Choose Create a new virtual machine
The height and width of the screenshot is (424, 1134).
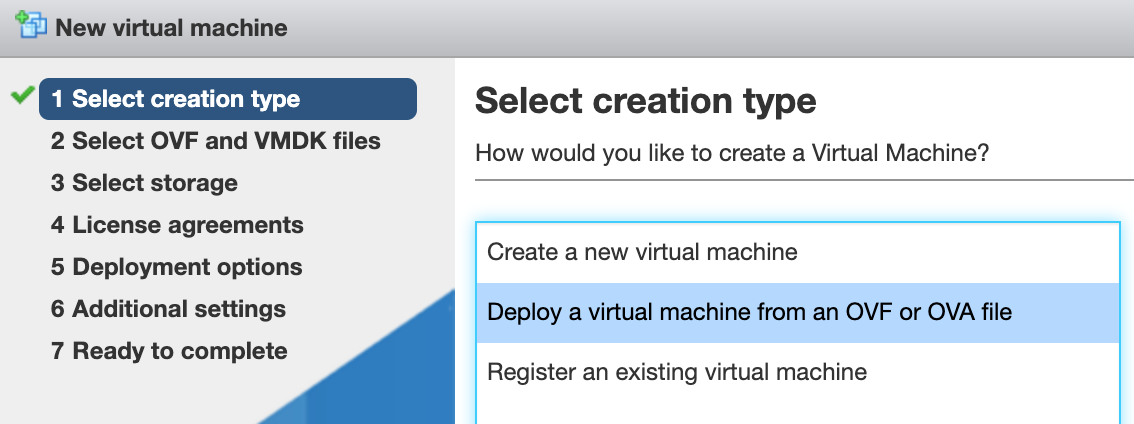click(798, 252)
